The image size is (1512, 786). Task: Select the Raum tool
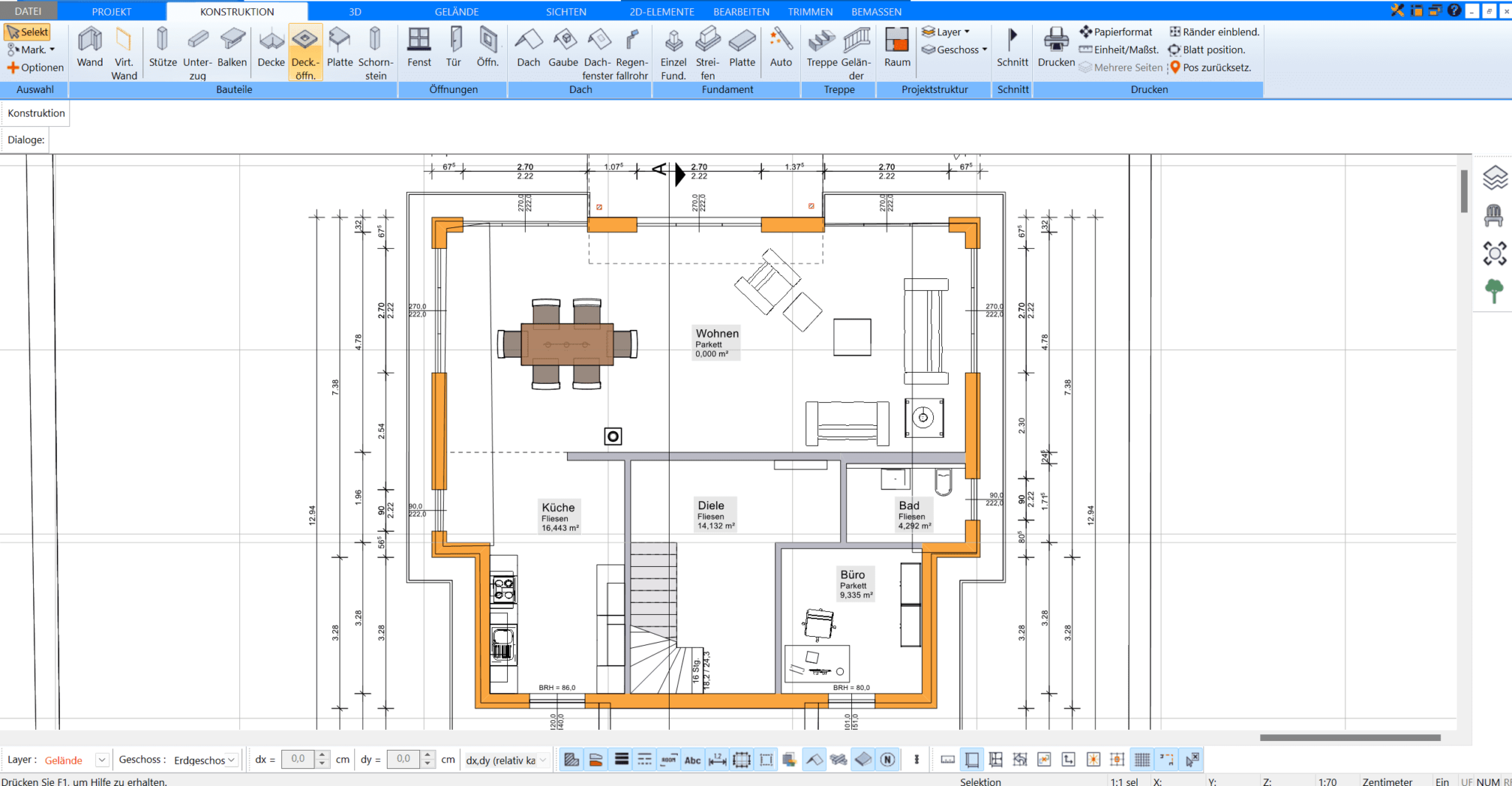click(x=896, y=46)
